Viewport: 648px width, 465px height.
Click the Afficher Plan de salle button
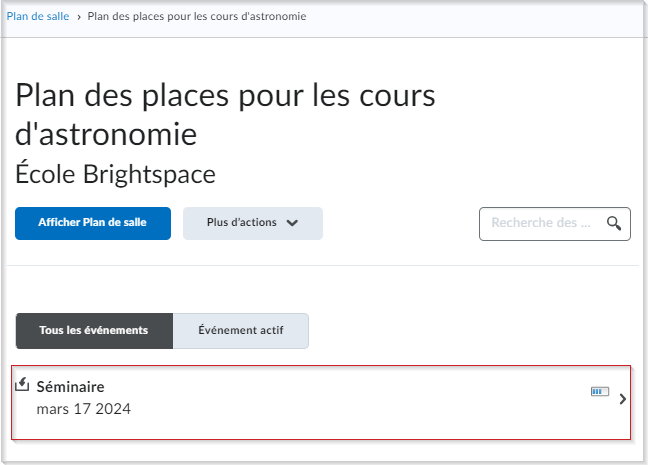click(93, 223)
